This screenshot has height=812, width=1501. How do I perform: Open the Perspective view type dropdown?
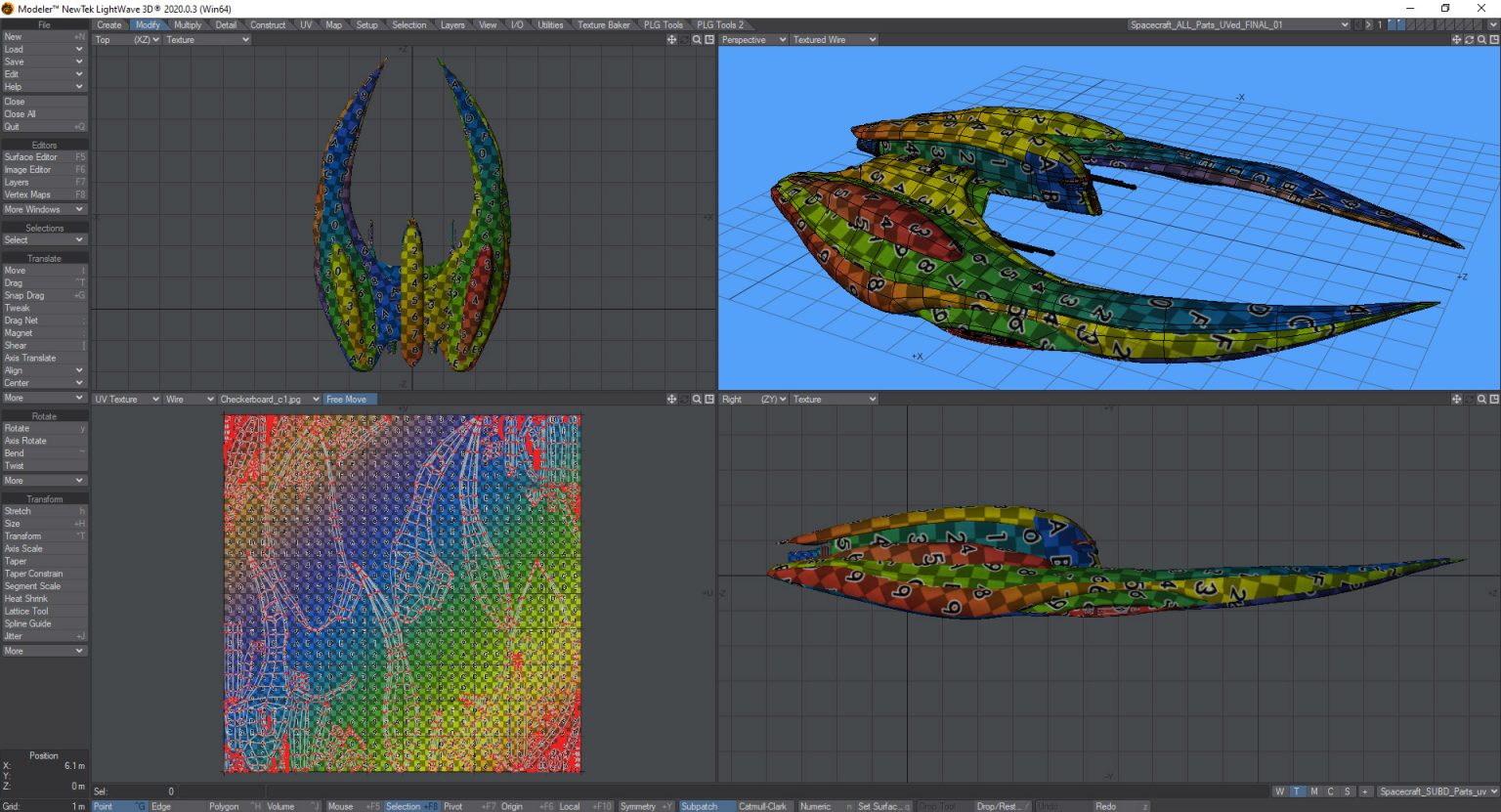tap(752, 39)
